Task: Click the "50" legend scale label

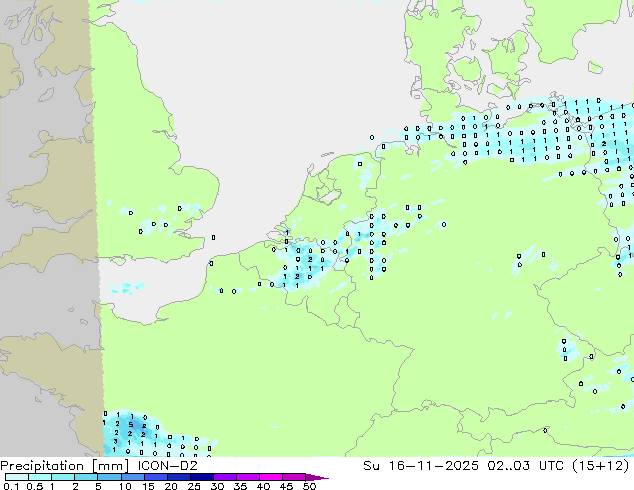Action: (x=310, y=486)
